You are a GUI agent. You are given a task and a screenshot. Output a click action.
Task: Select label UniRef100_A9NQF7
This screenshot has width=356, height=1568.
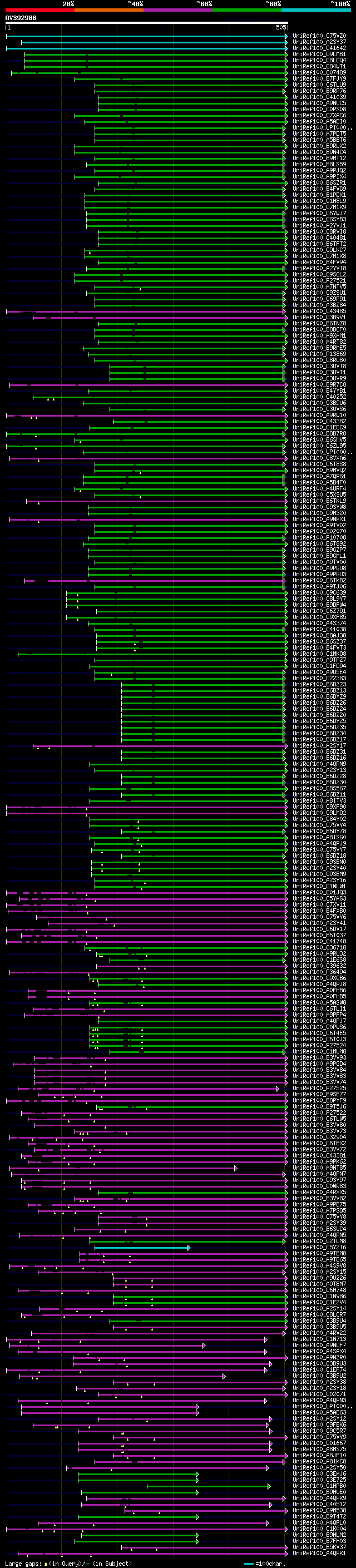point(319,1345)
